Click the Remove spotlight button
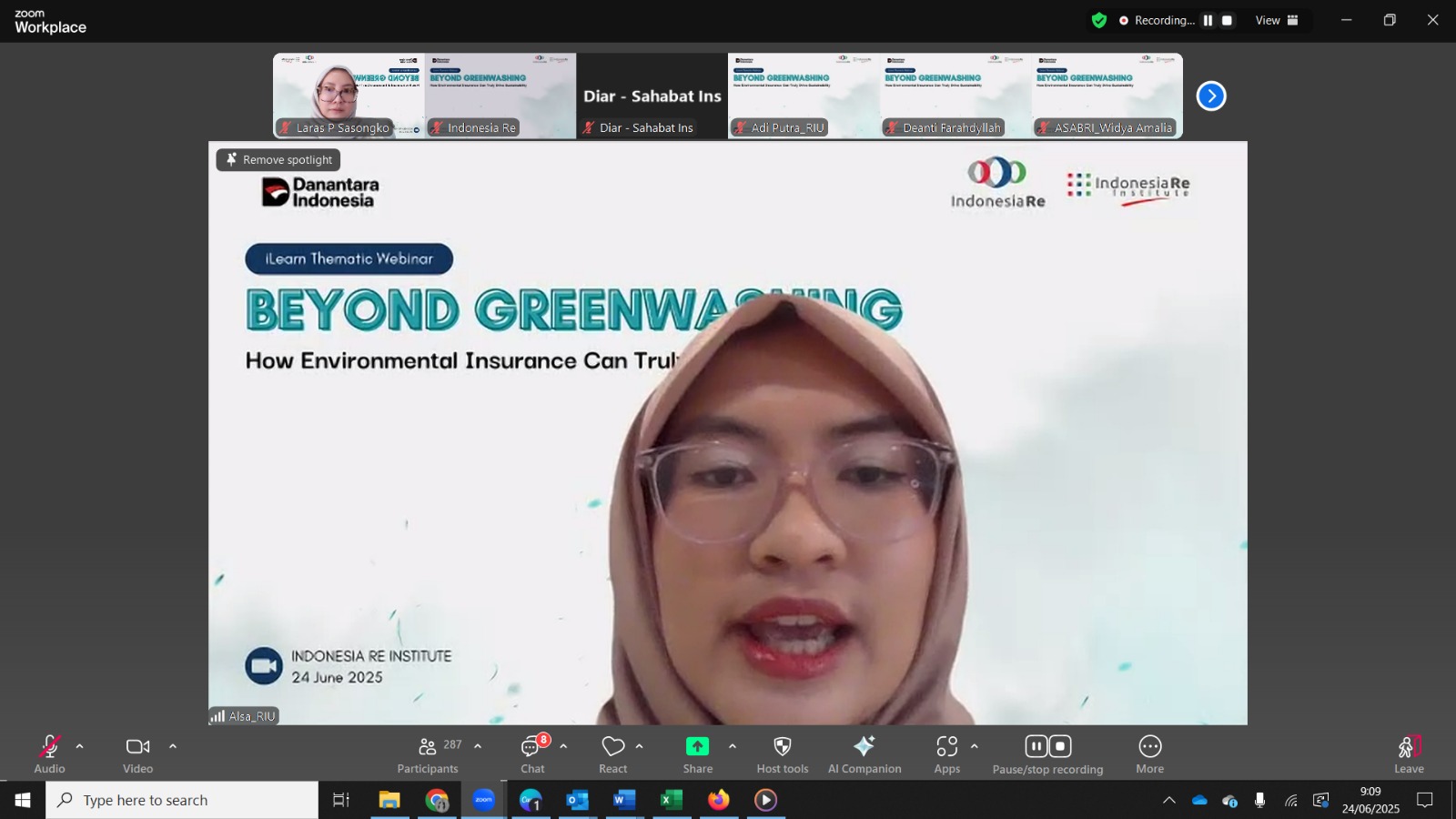The width and height of the screenshot is (1456, 819). (x=278, y=159)
